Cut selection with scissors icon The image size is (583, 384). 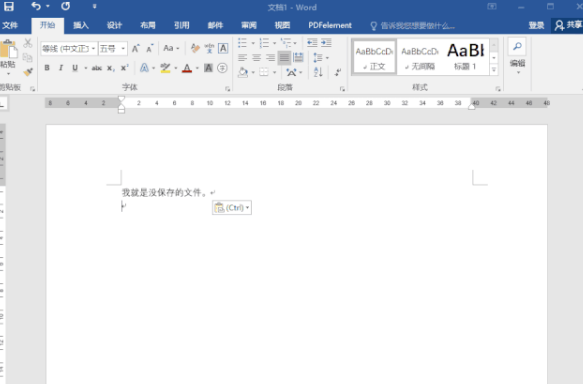(x=28, y=43)
